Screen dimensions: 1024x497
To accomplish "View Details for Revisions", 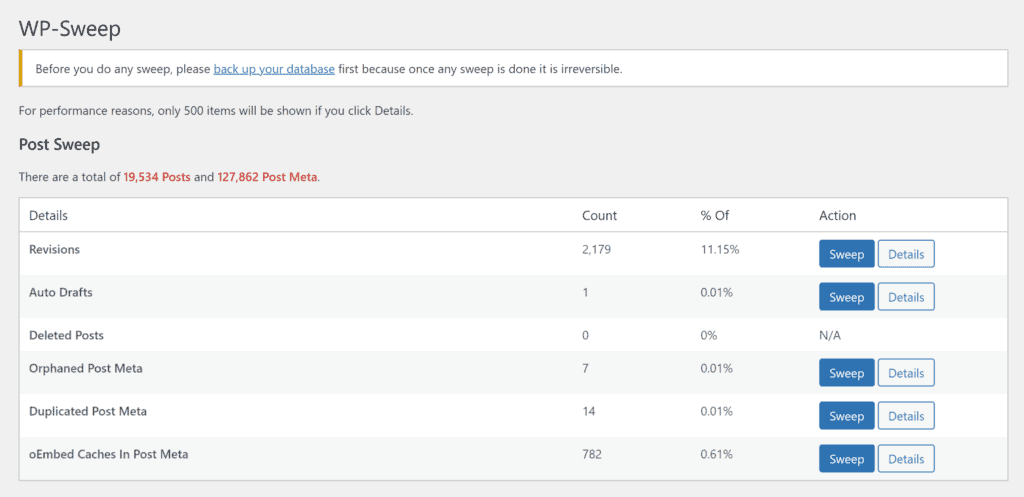I will click(x=906, y=254).
